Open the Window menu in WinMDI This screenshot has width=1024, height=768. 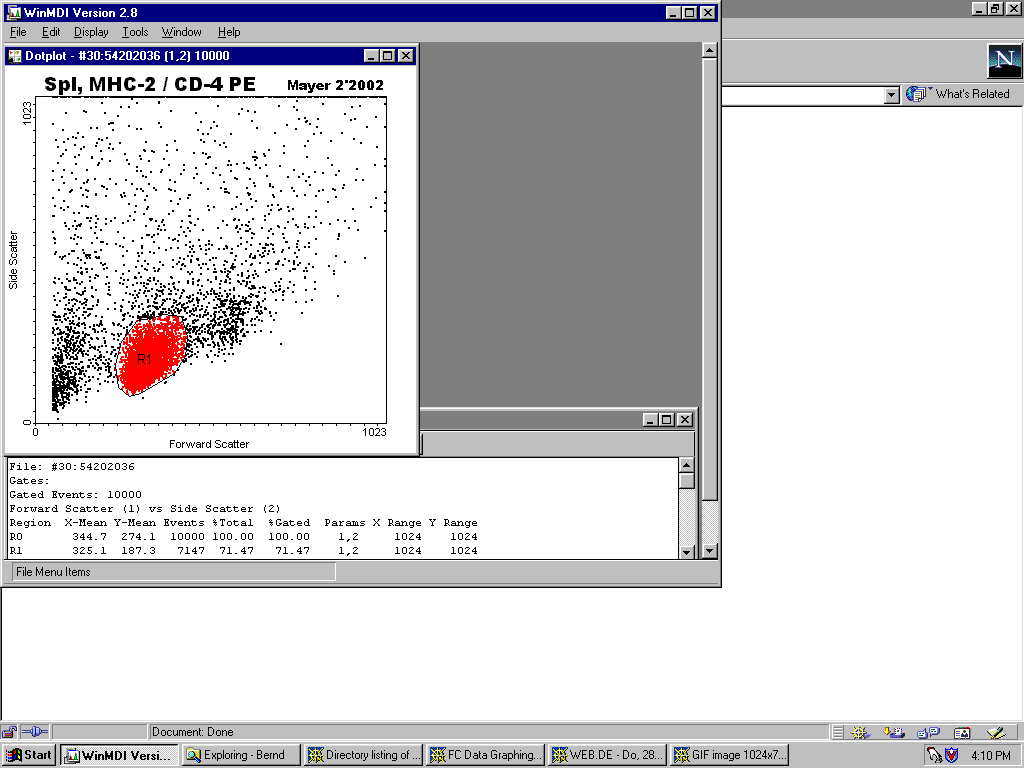[x=181, y=32]
